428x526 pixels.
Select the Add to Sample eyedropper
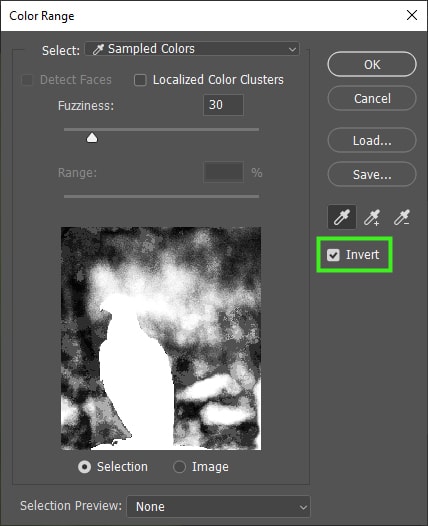(372, 217)
